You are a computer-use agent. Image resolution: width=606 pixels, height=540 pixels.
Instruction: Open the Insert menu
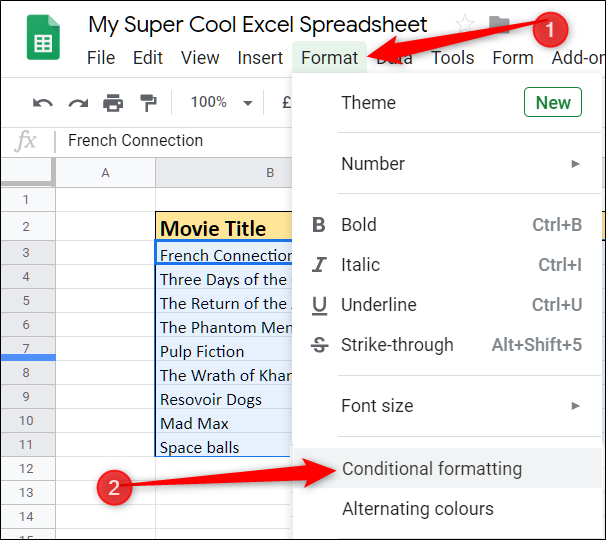coord(260,58)
